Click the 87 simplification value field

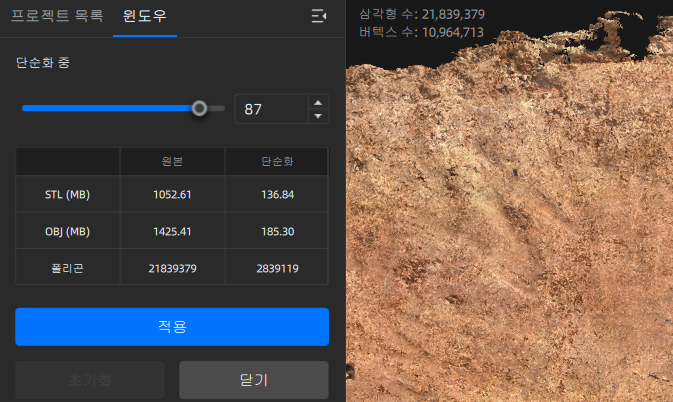(271, 109)
